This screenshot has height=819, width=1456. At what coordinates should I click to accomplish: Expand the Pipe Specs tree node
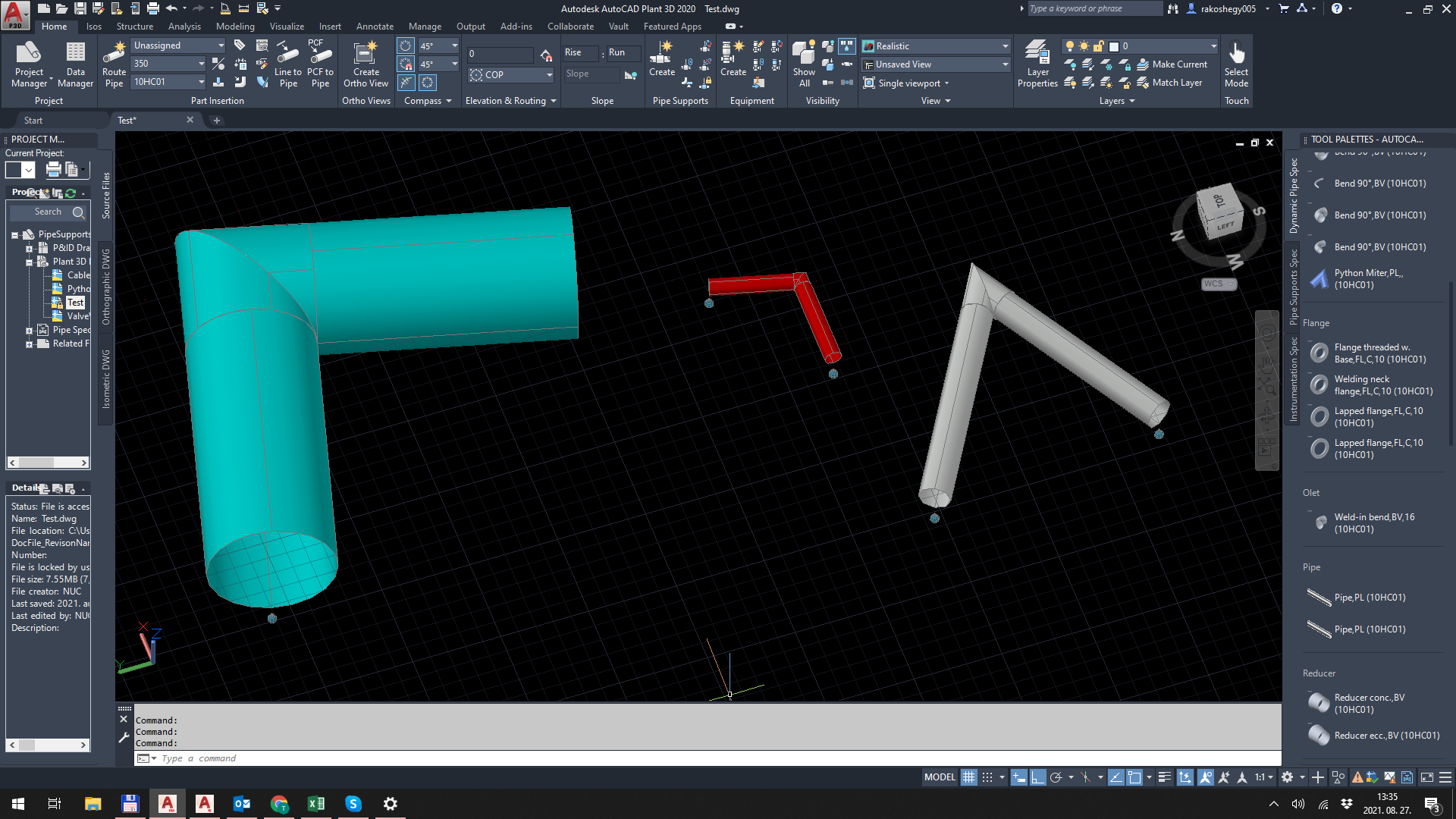click(29, 330)
